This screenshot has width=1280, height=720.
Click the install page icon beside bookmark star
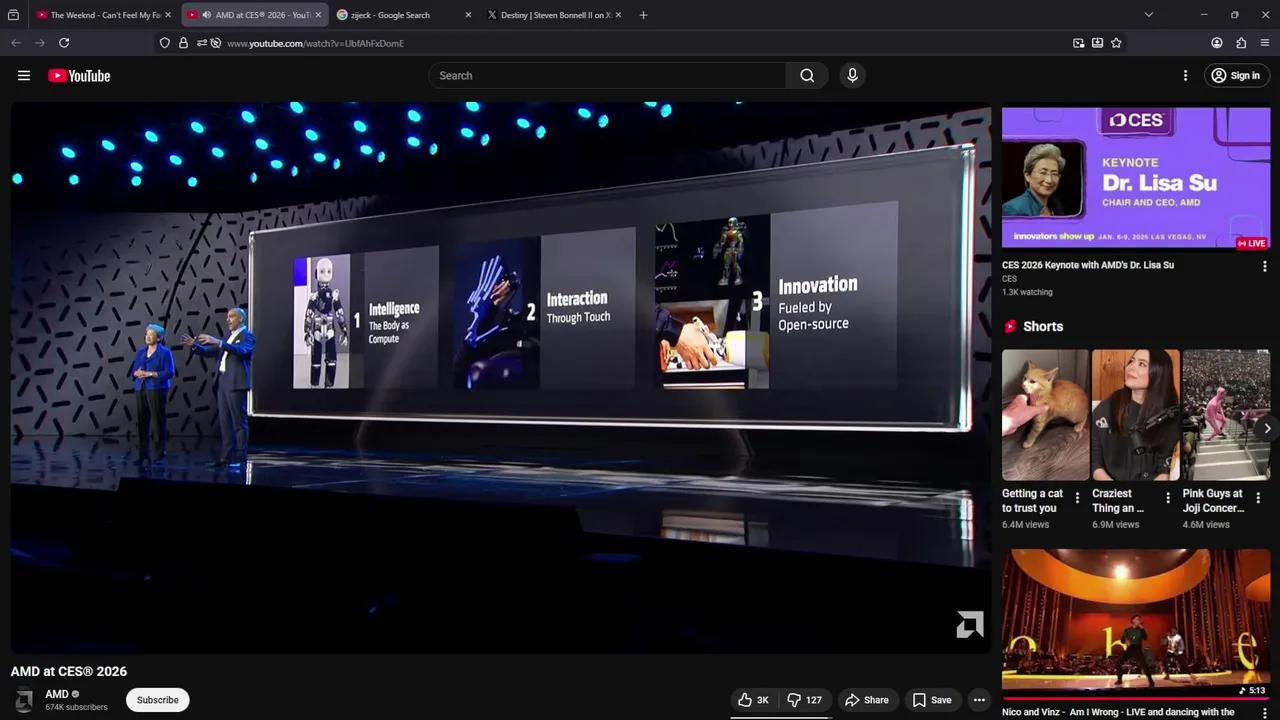pyautogui.click(x=1097, y=43)
